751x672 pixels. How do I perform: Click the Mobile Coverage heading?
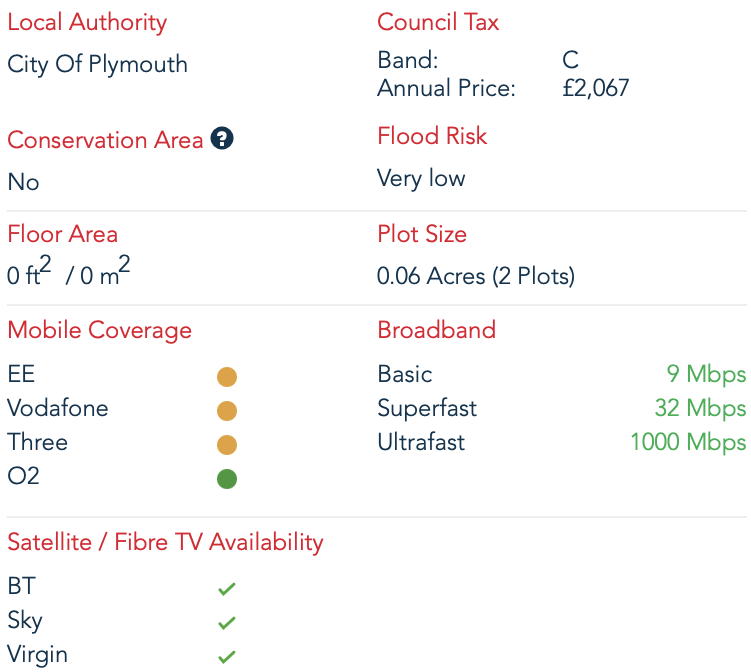click(100, 331)
